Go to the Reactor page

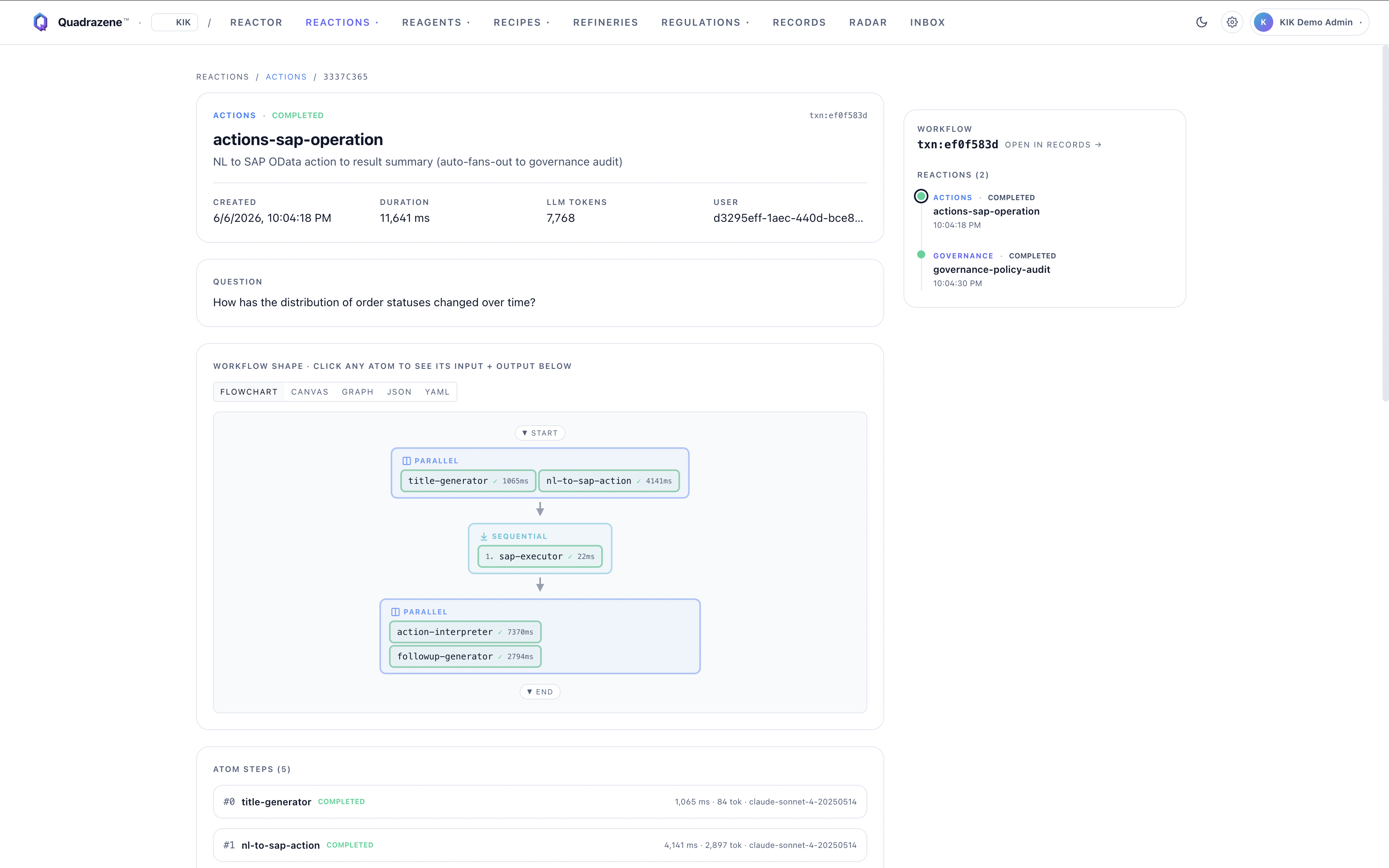[256, 22]
